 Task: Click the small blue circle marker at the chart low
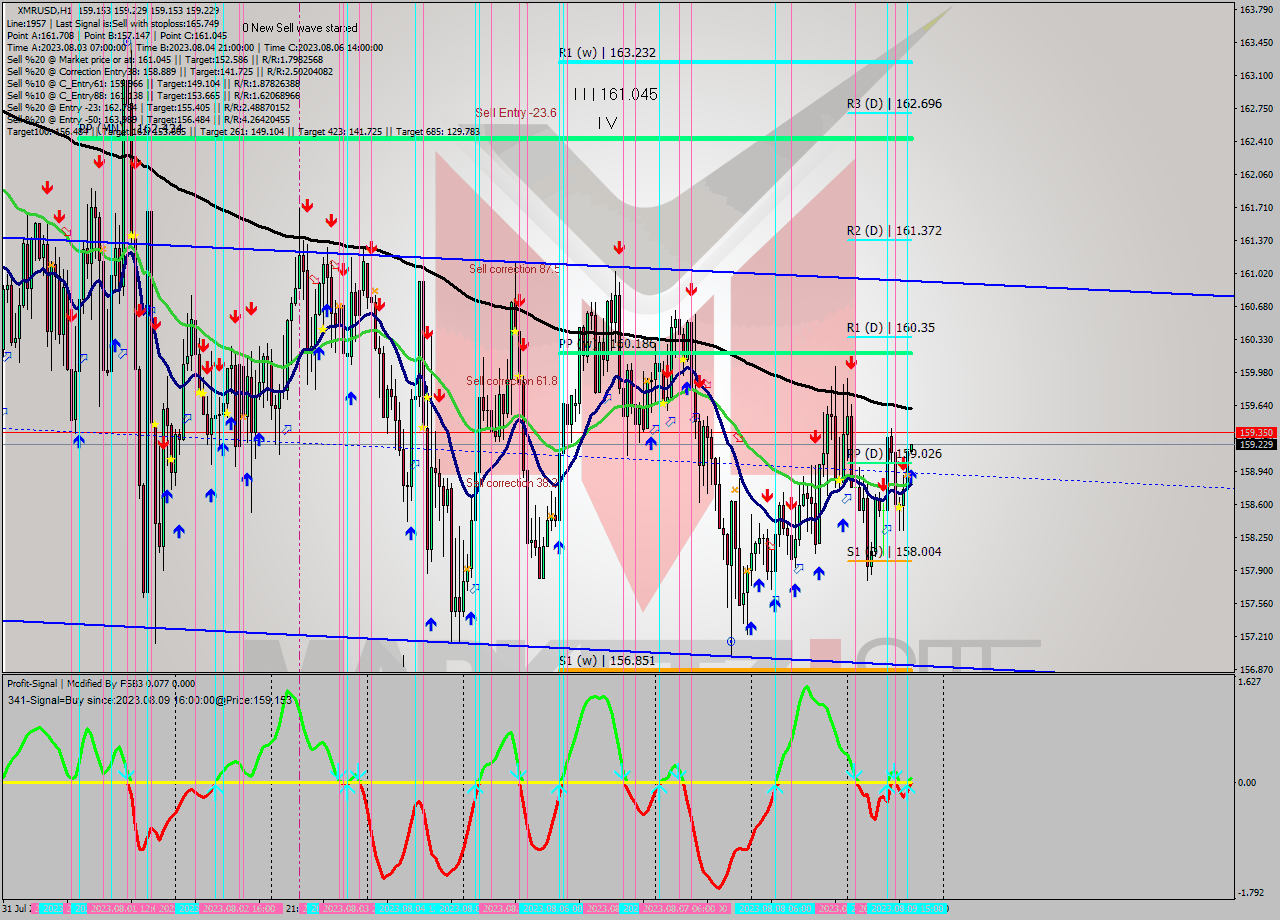(x=731, y=641)
